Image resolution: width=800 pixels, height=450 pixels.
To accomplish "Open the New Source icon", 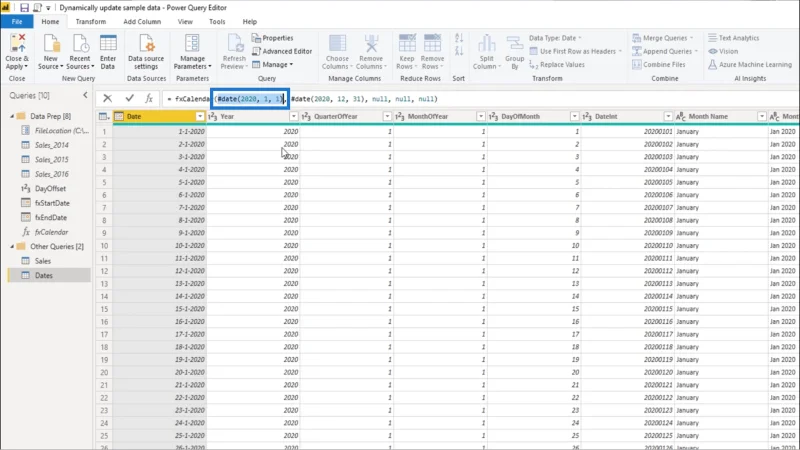I will 51,43.
